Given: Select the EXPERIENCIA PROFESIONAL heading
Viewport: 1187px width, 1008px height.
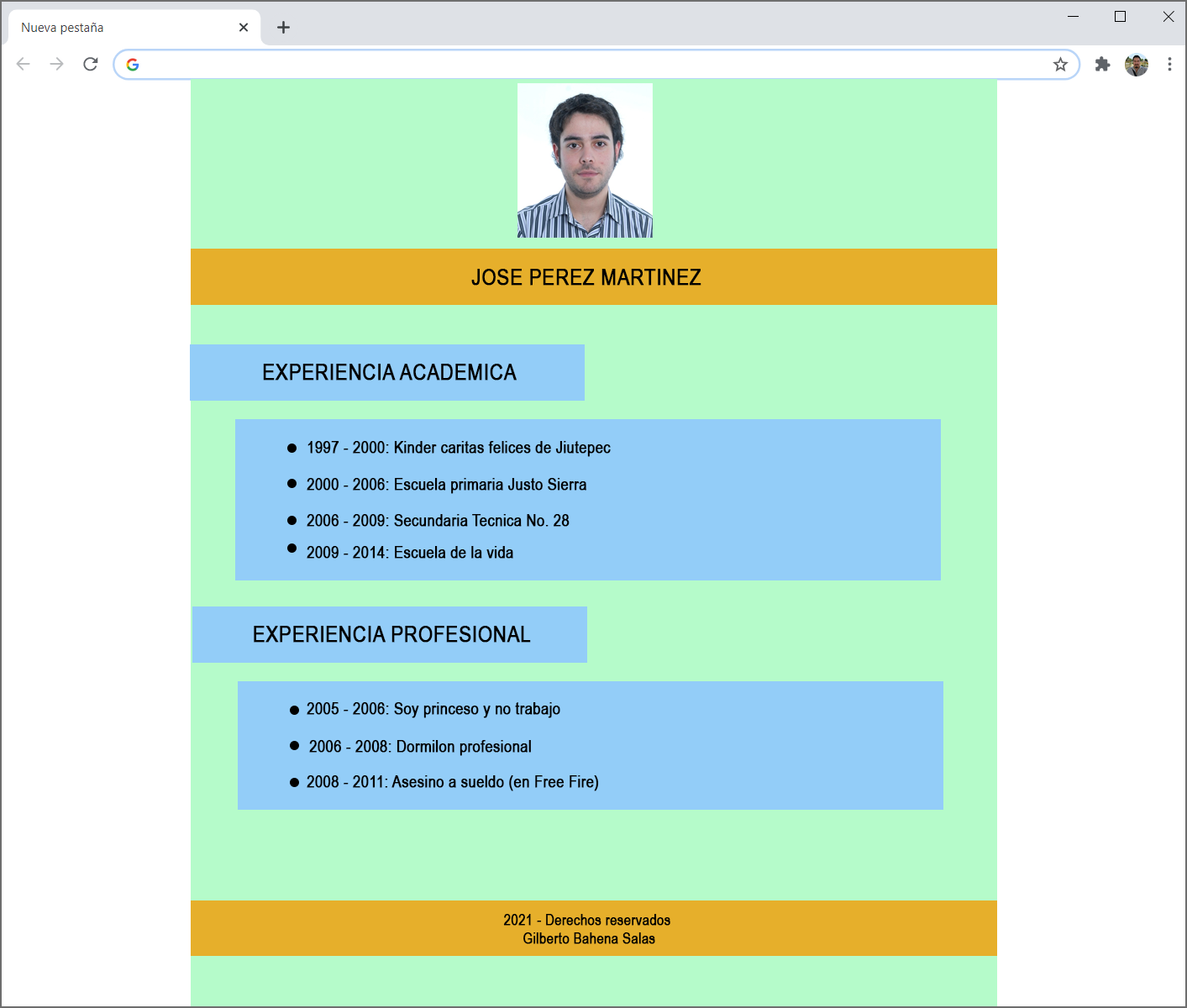Looking at the screenshot, I should (x=391, y=634).
